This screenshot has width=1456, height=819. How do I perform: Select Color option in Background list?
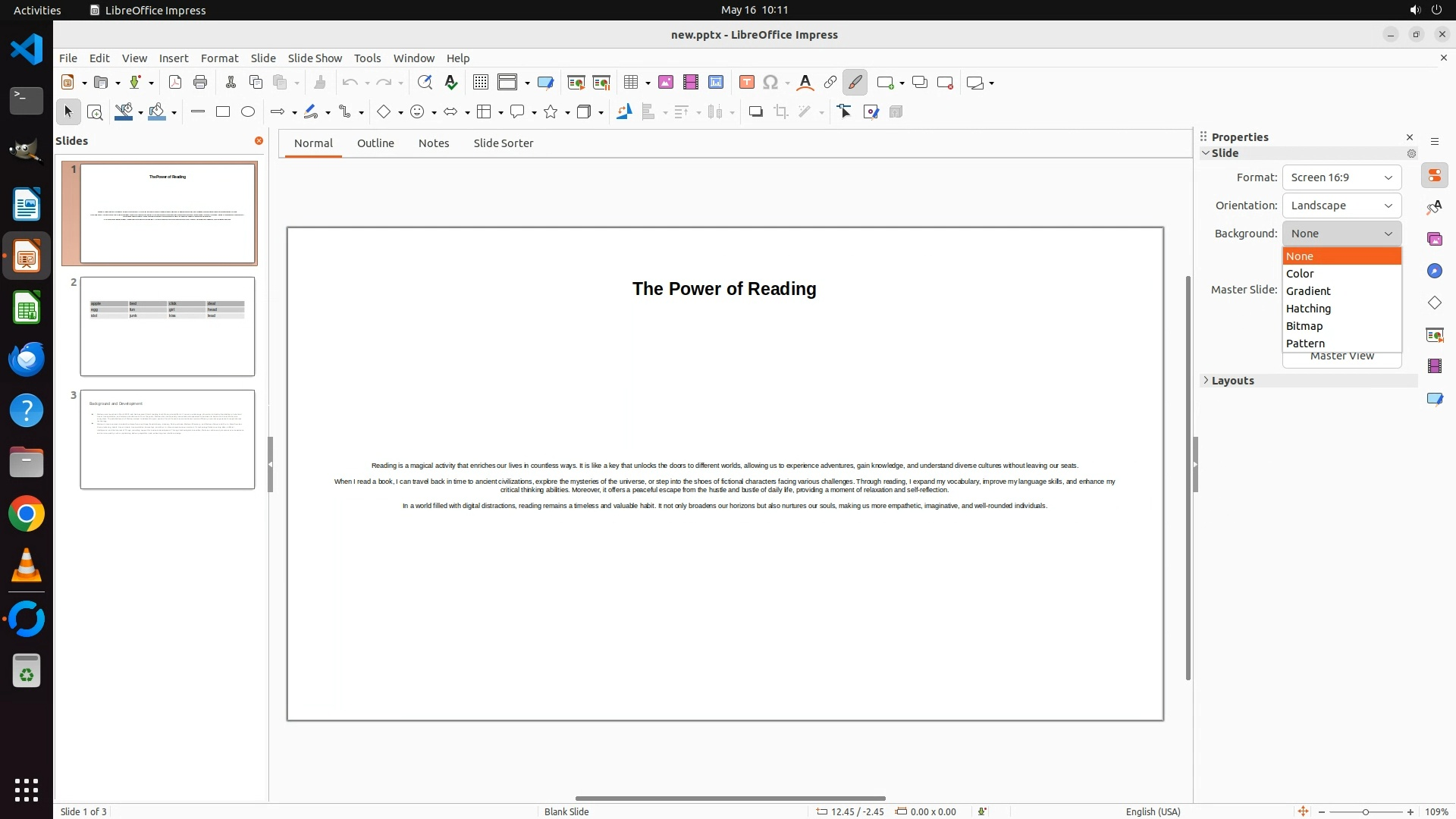(x=1300, y=274)
